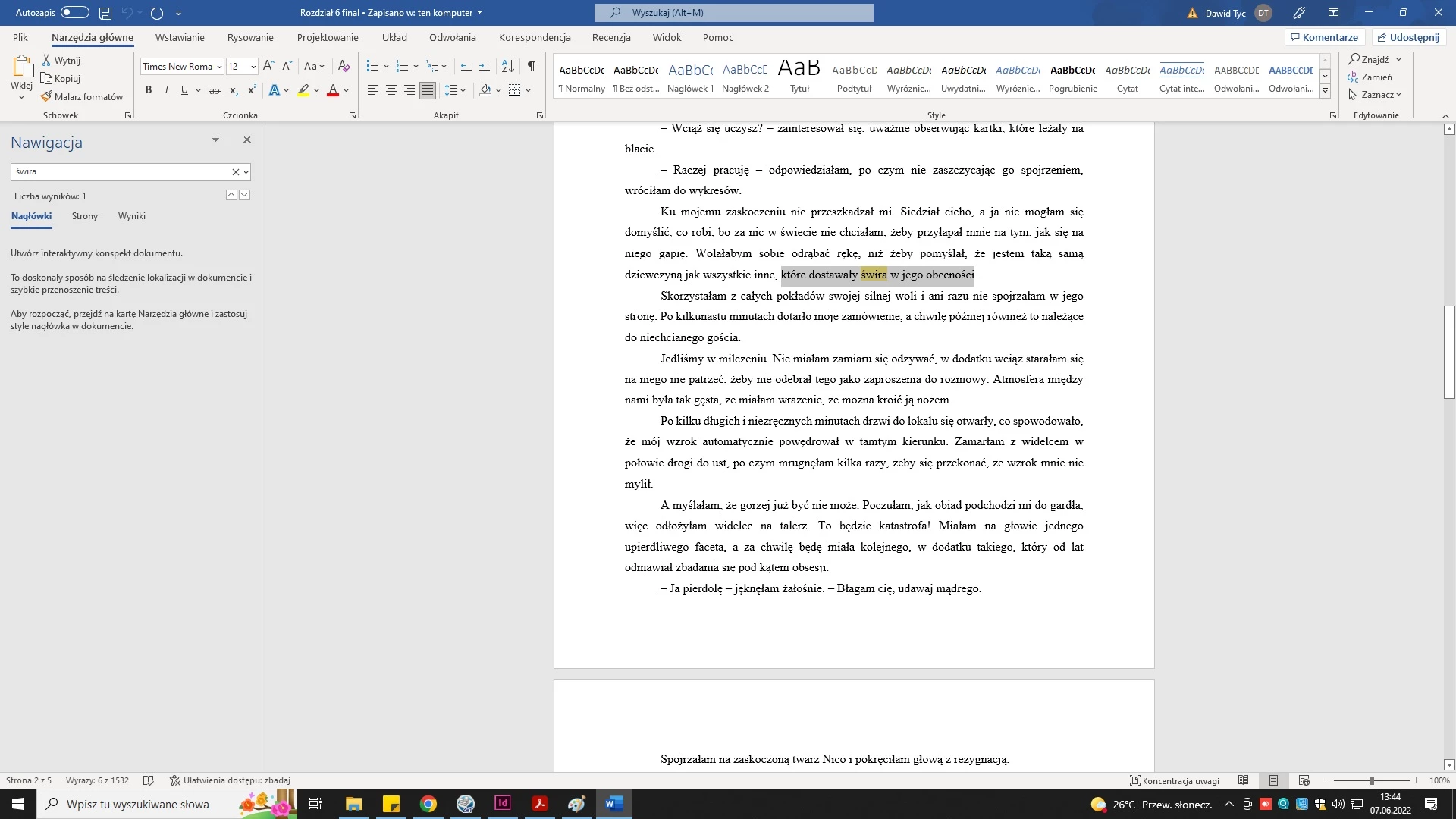Click the navigation search field
Image resolution: width=1456 pixels, height=819 pixels.
coord(121,172)
